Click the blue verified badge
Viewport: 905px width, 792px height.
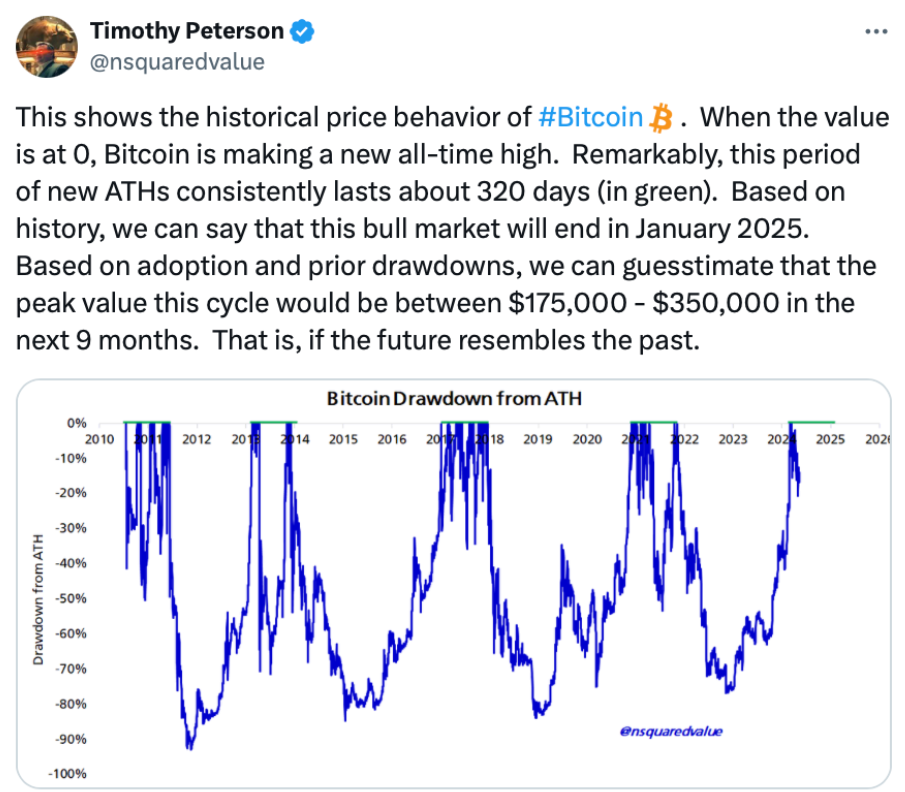tap(302, 31)
